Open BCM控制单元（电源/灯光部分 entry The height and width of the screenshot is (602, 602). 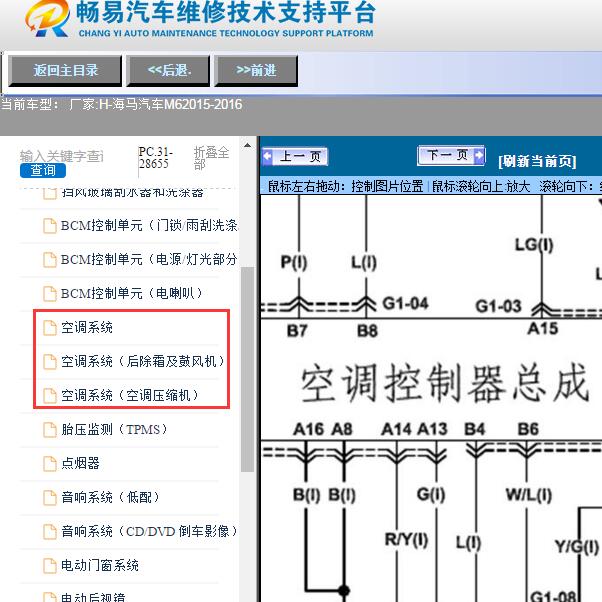point(149,260)
